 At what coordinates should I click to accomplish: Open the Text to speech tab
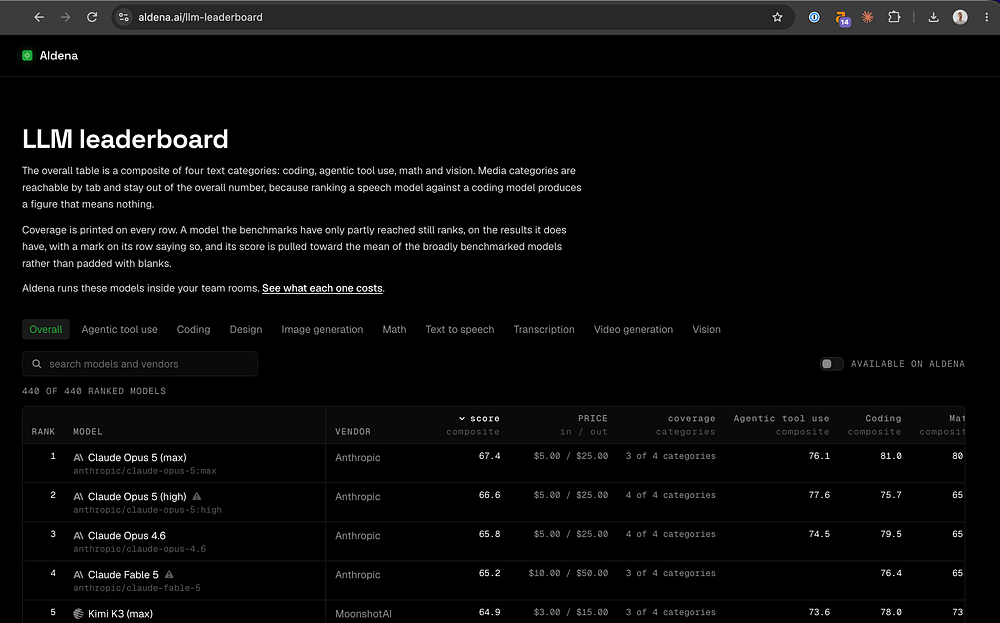pyautogui.click(x=460, y=329)
